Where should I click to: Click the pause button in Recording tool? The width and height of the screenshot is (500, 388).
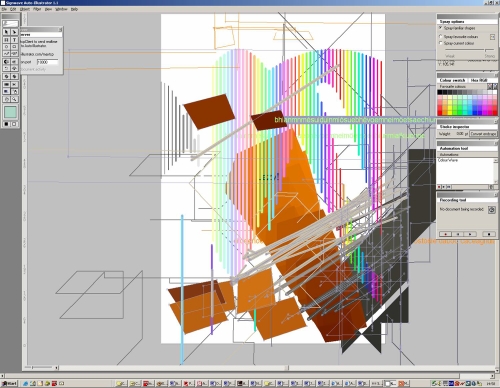tap(458, 234)
